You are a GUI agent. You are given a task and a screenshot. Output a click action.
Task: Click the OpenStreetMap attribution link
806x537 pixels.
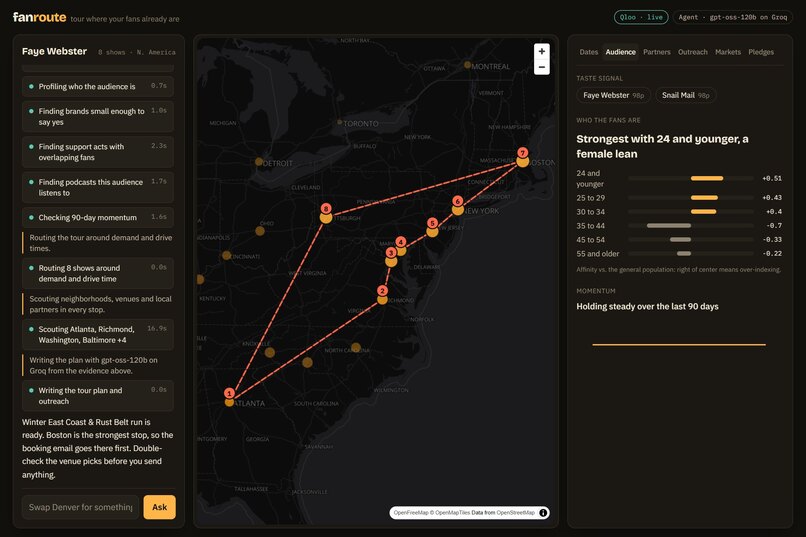coord(516,513)
